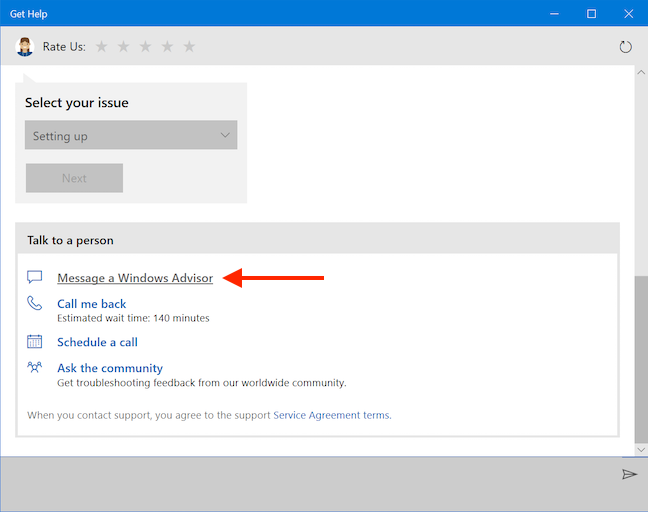Rate two stars in Rate Us

click(123, 46)
